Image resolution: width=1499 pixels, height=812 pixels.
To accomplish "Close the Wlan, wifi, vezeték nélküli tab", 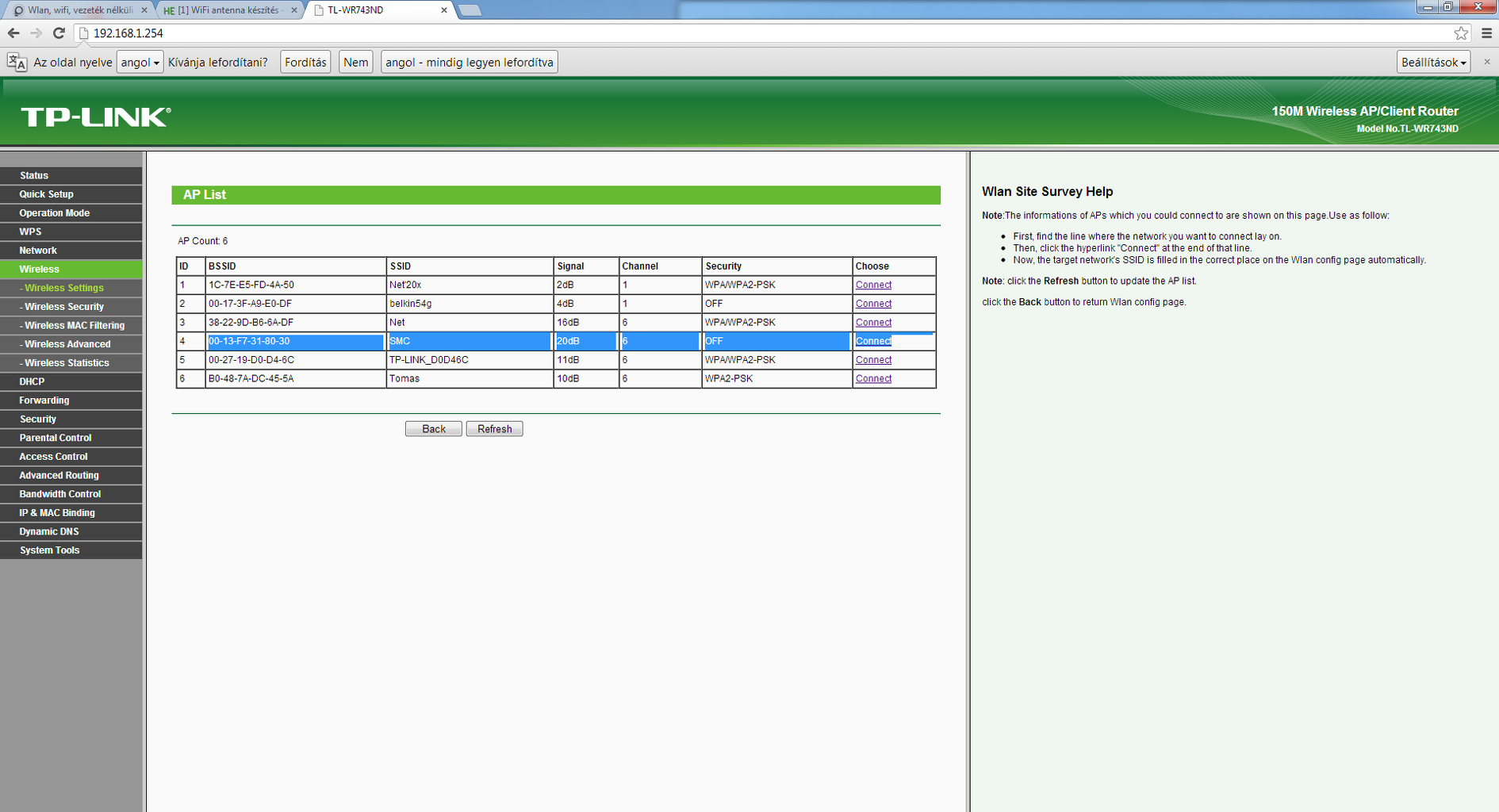I will pos(144,10).
